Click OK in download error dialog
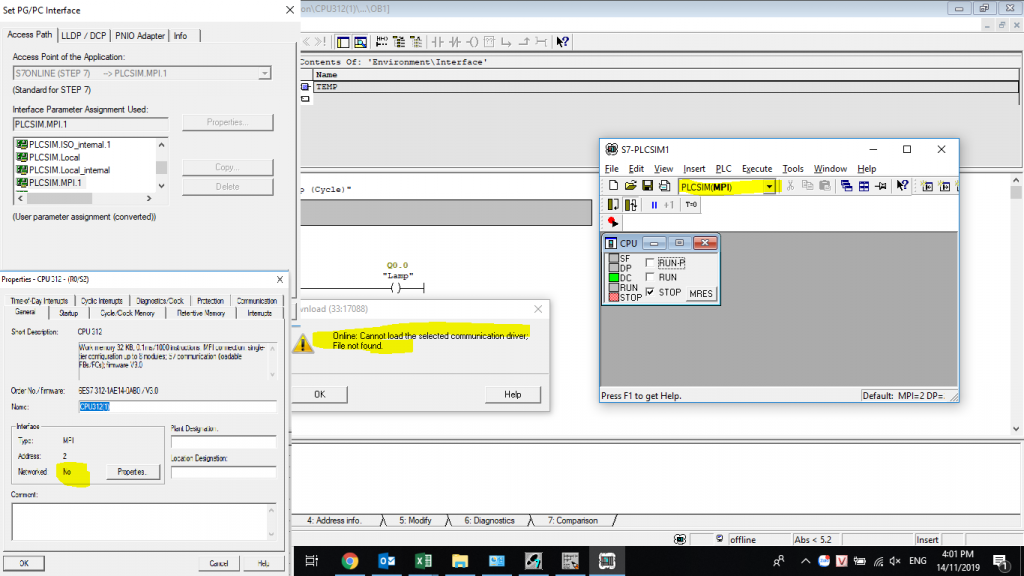The image size is (1024, 576). click(x=319, y=394)
